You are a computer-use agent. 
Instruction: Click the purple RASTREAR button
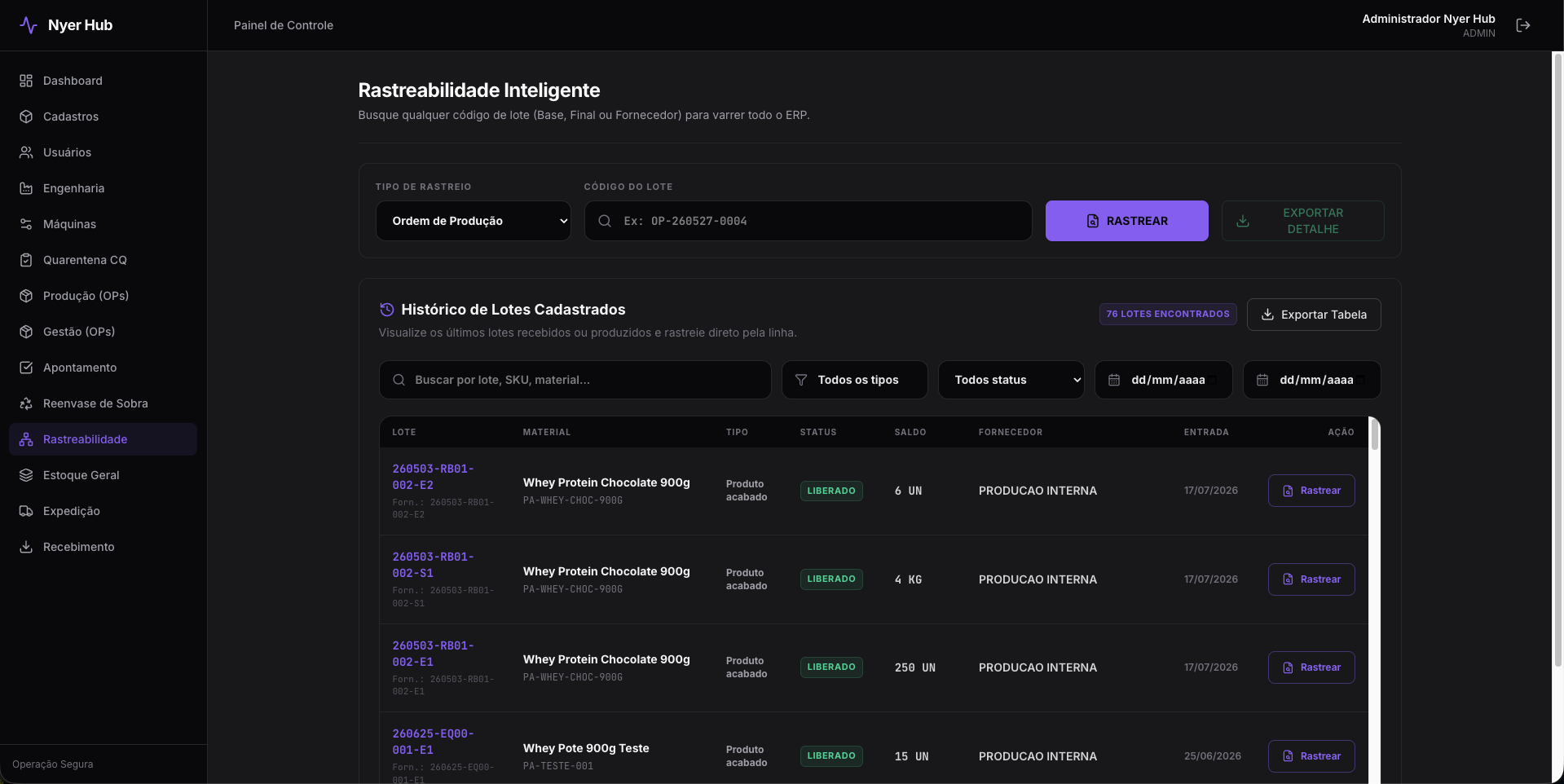[1127, 221]
